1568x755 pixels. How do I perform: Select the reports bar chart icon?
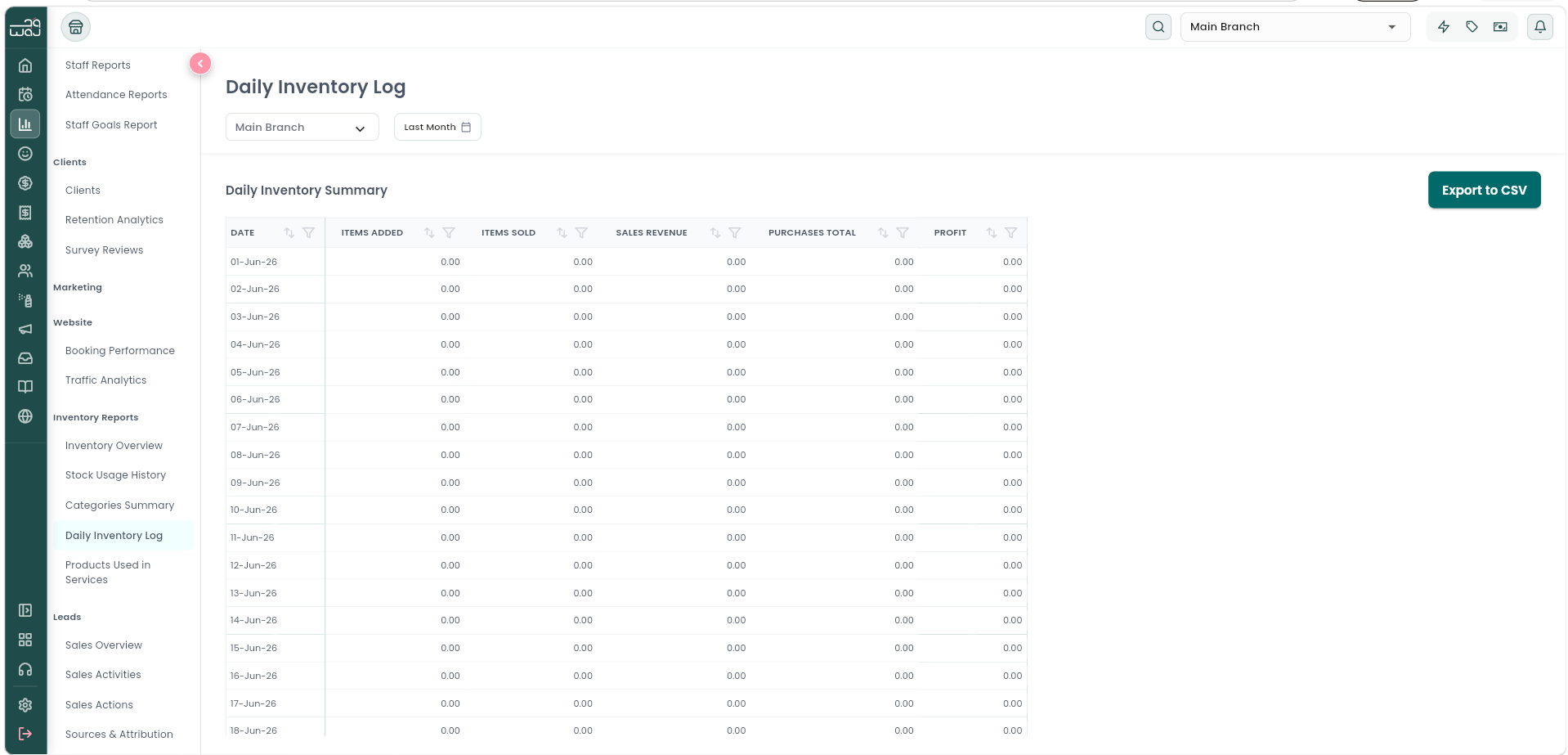[25, 124]
